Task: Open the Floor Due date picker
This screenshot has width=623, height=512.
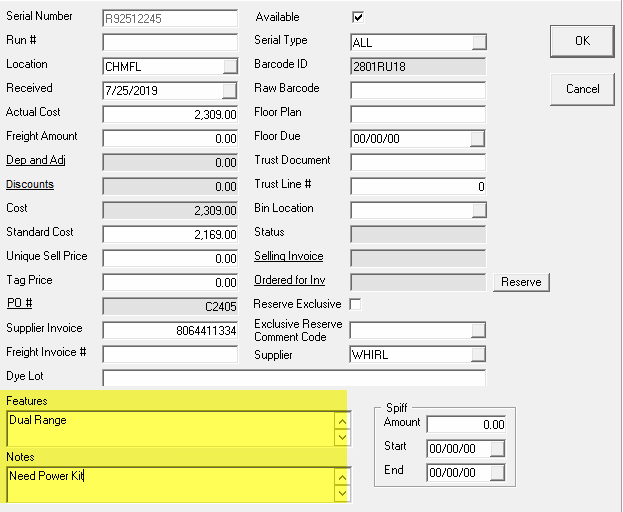Action: (x=477, y=139)
